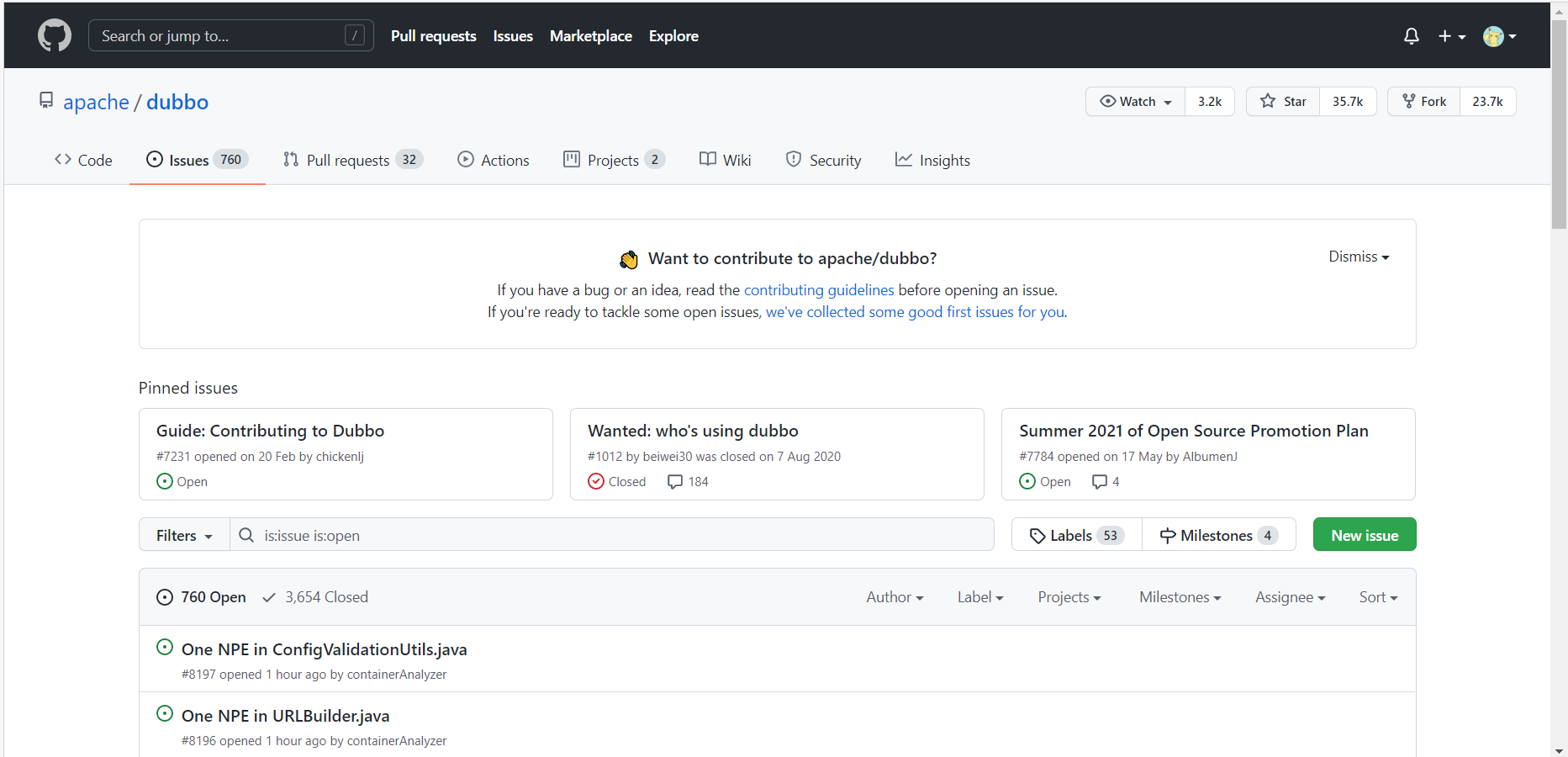Open Marketplace in top navigation

(x=591, y=36)
